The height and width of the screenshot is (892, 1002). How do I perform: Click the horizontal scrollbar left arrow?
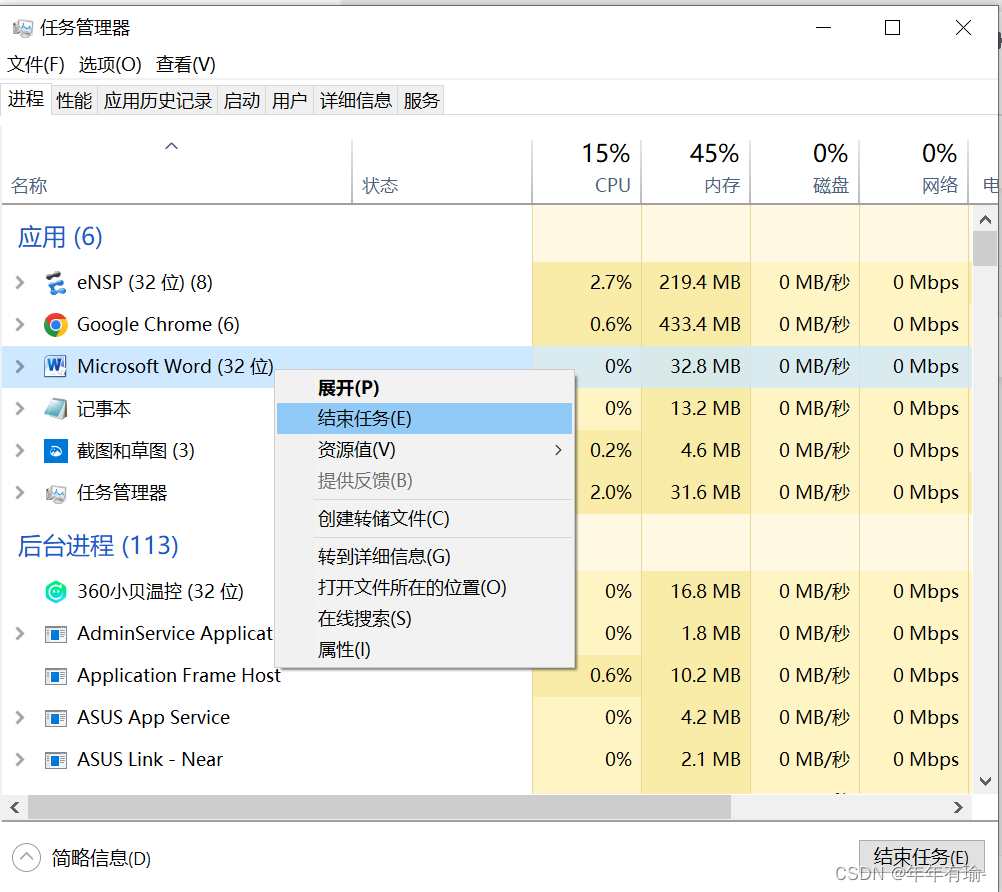coord(15,808)
